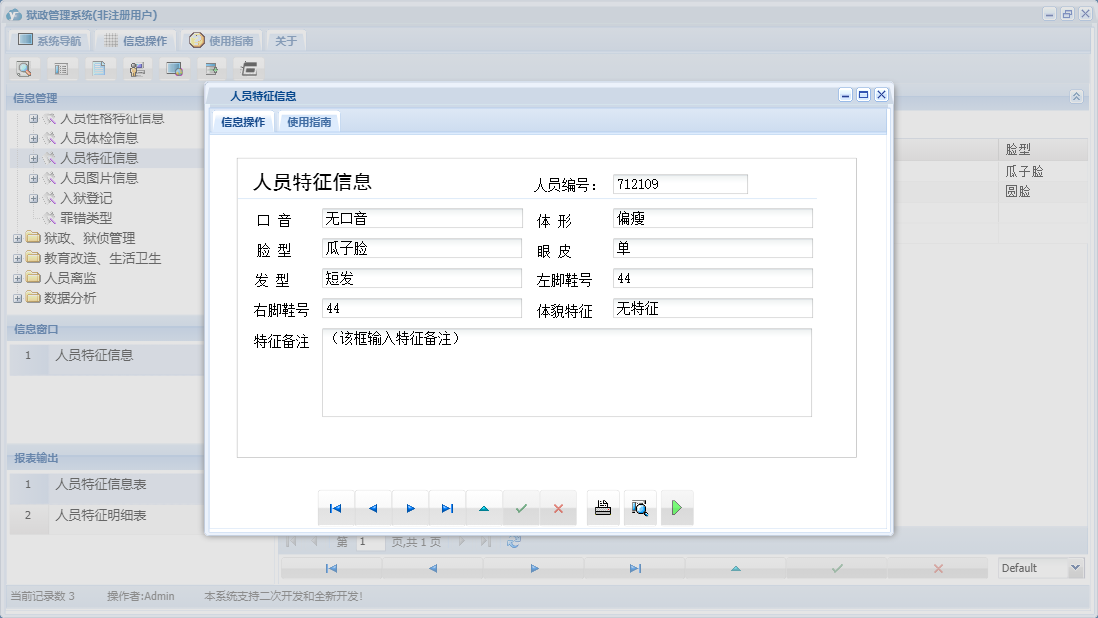The width and height of the screenshot is (1098, 618).
Task: Click the export toolbar icon
Action: (213, 68)
